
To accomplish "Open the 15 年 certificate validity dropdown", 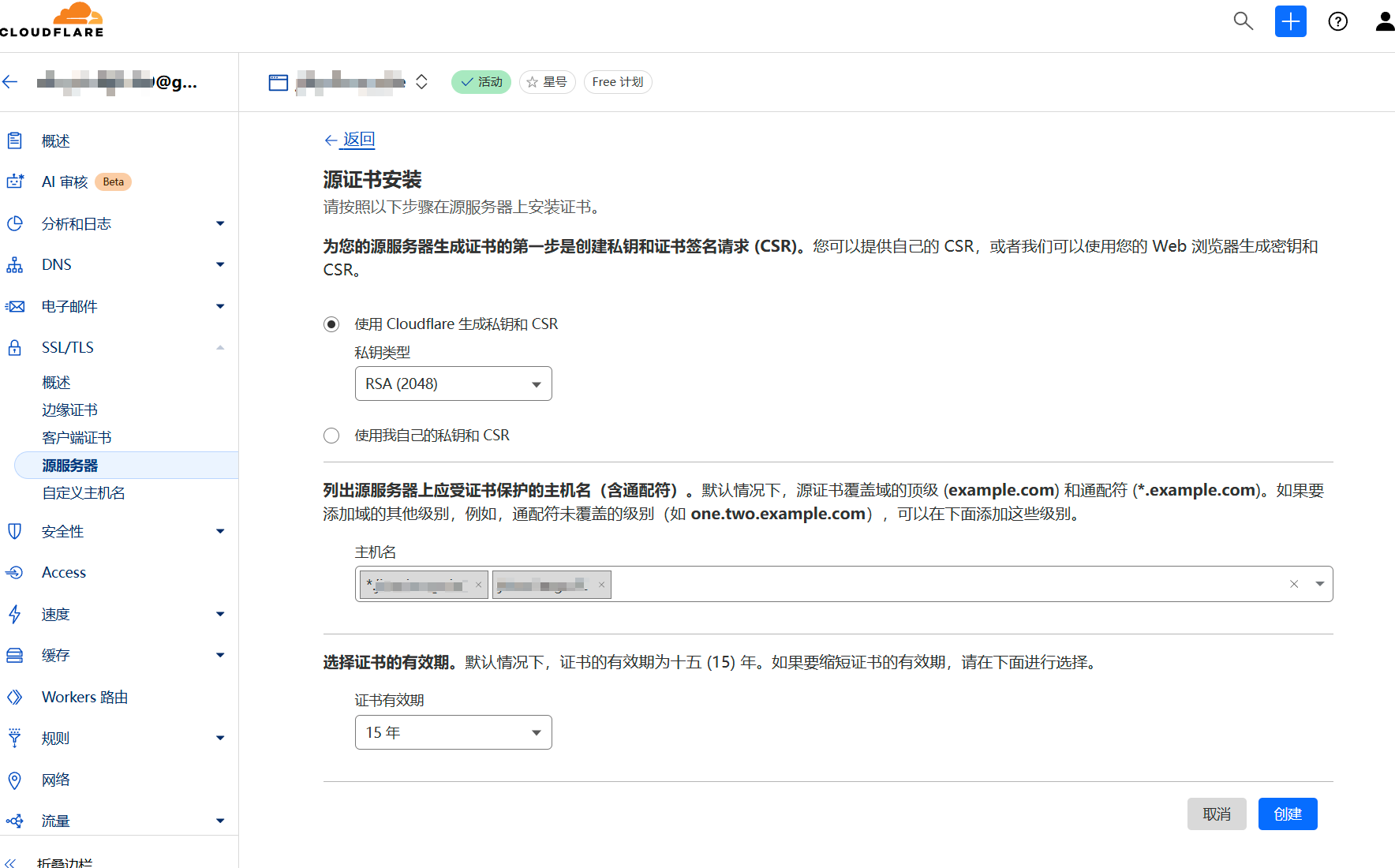I will [453, 732].
